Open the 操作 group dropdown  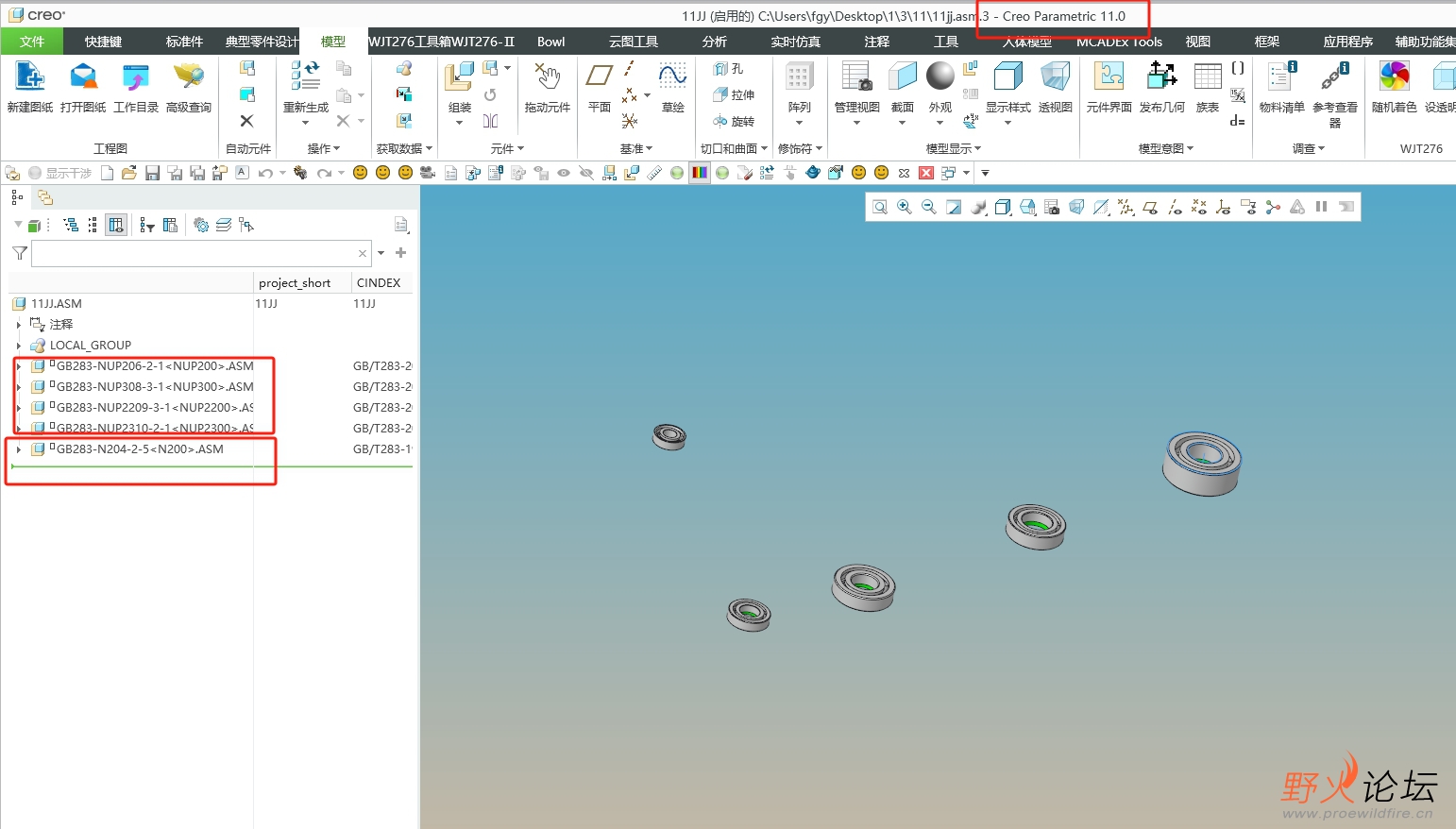[x=324, y=148]
